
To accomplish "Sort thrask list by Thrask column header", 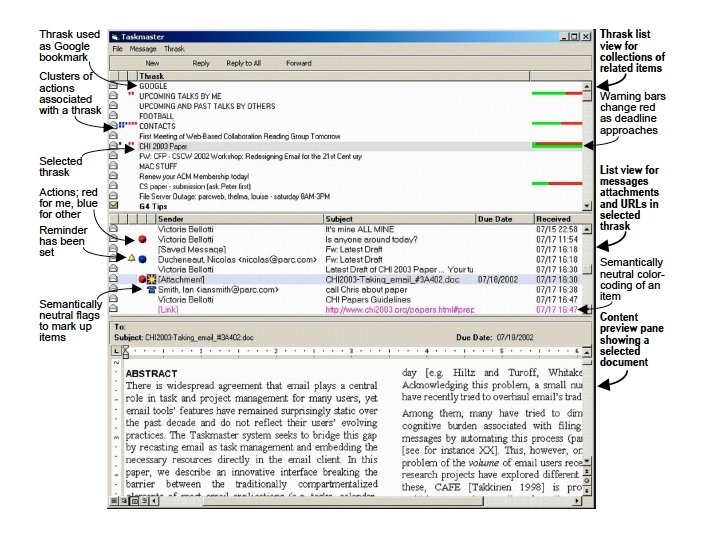I will [x=333, y=76].
